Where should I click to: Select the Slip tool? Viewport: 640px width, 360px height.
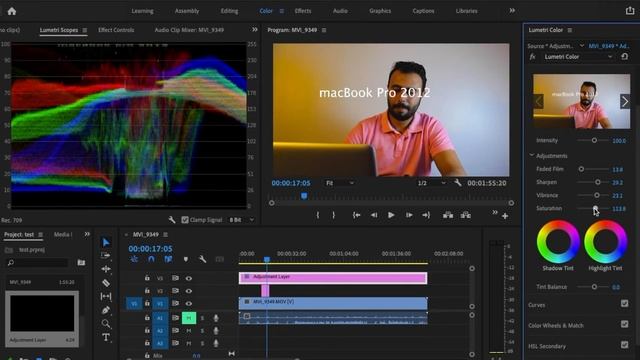pos(106,296)
